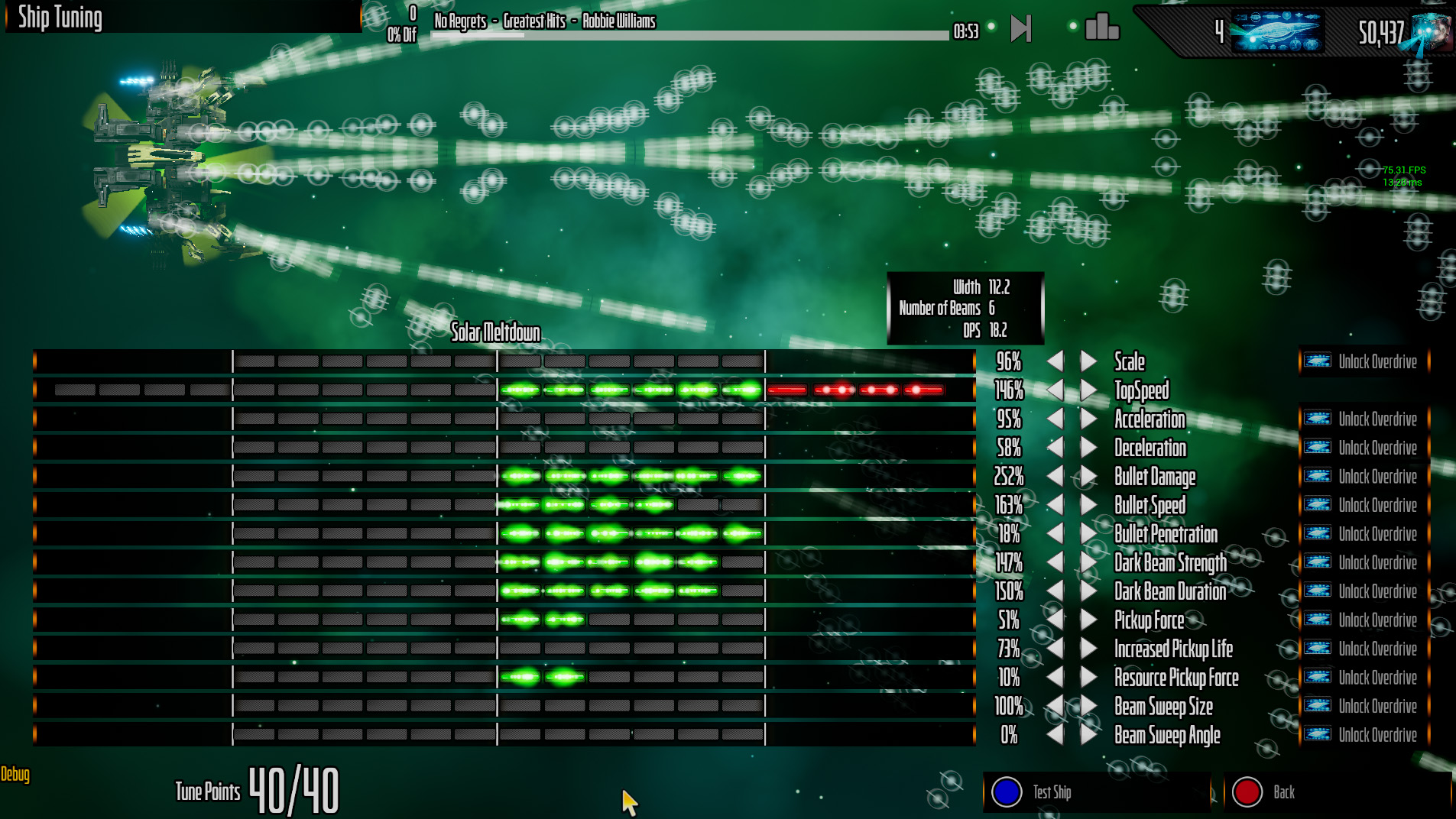Increase Bullet Damage with the right arrow

point(1088,477)
